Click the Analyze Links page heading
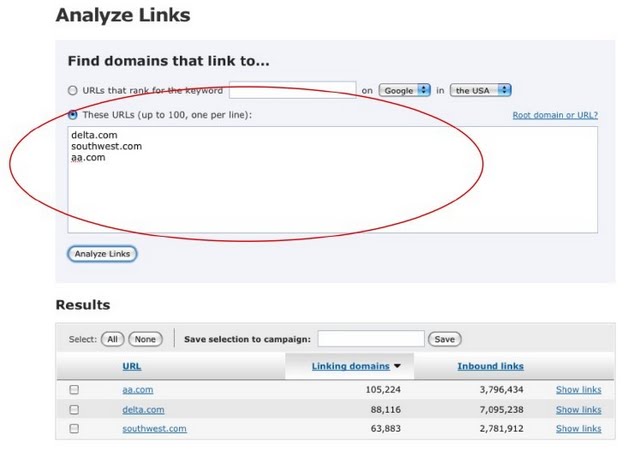 click(123, 16)
